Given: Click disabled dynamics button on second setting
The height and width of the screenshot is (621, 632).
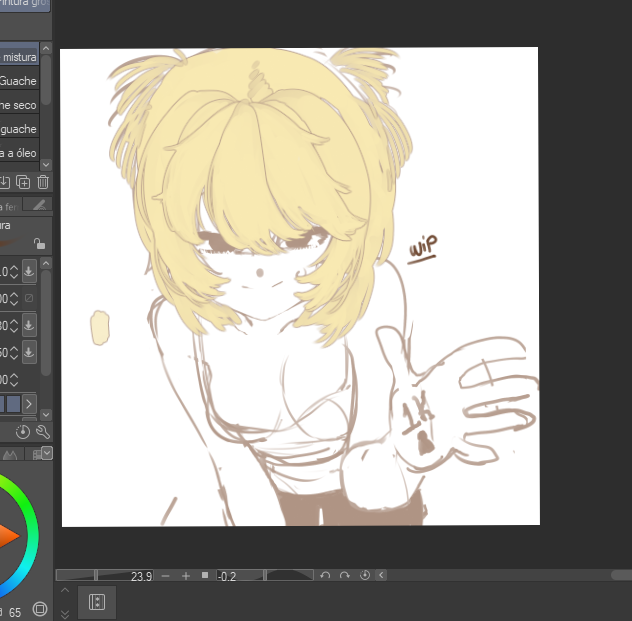Looking at the screenshot, I should pos(29,298).
